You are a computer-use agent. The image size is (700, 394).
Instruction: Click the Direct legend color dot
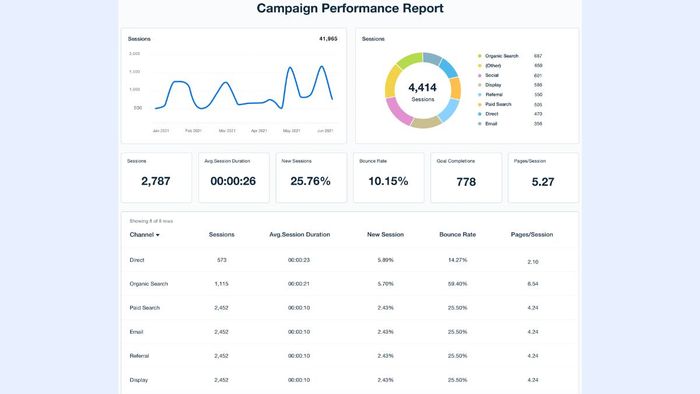(x=480, y=114)
